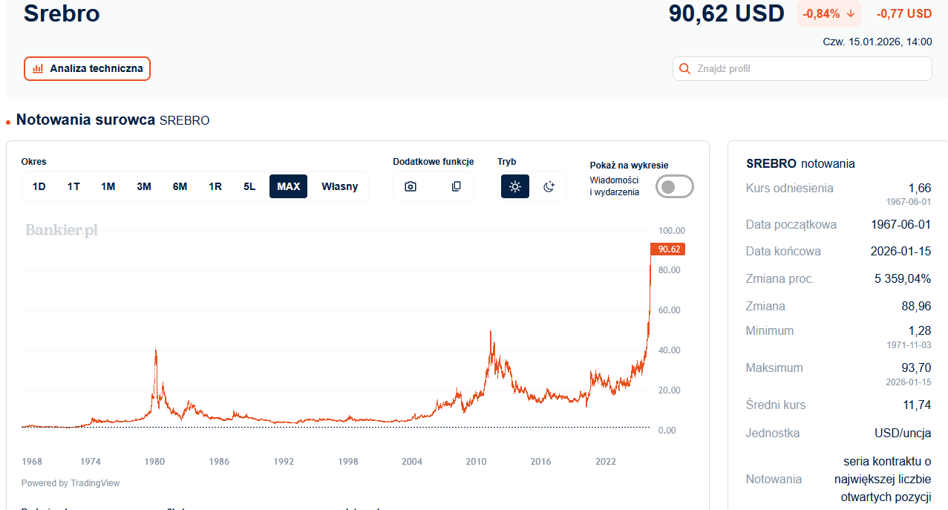
Task: Switch to dark mode moon icon
Action: pos(548,186)
